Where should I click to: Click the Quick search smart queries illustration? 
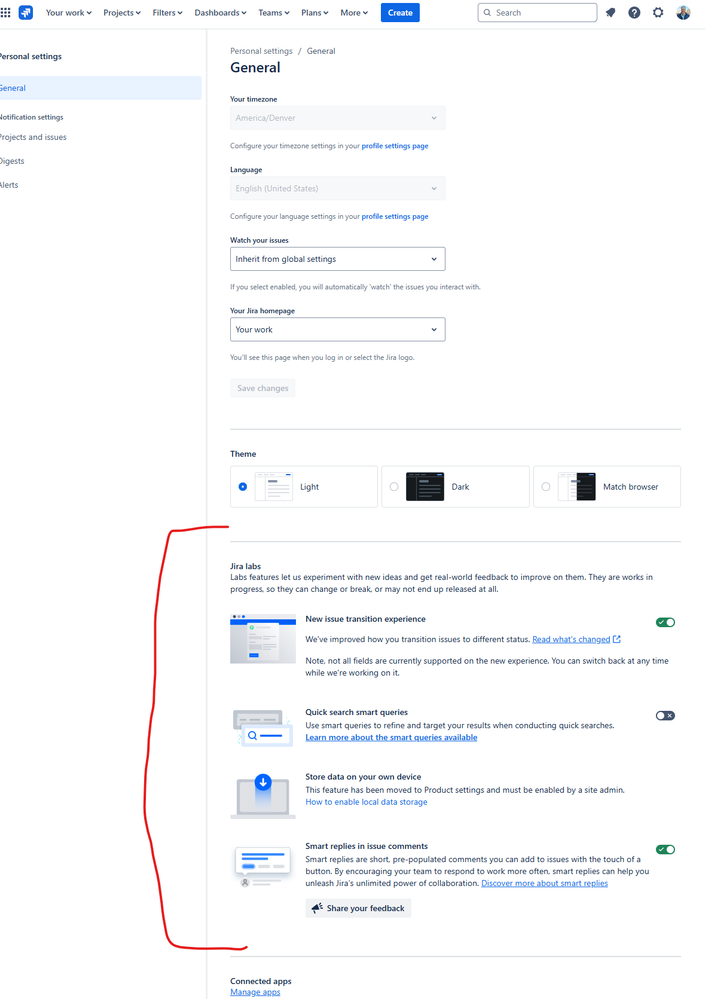coord(263,728)
